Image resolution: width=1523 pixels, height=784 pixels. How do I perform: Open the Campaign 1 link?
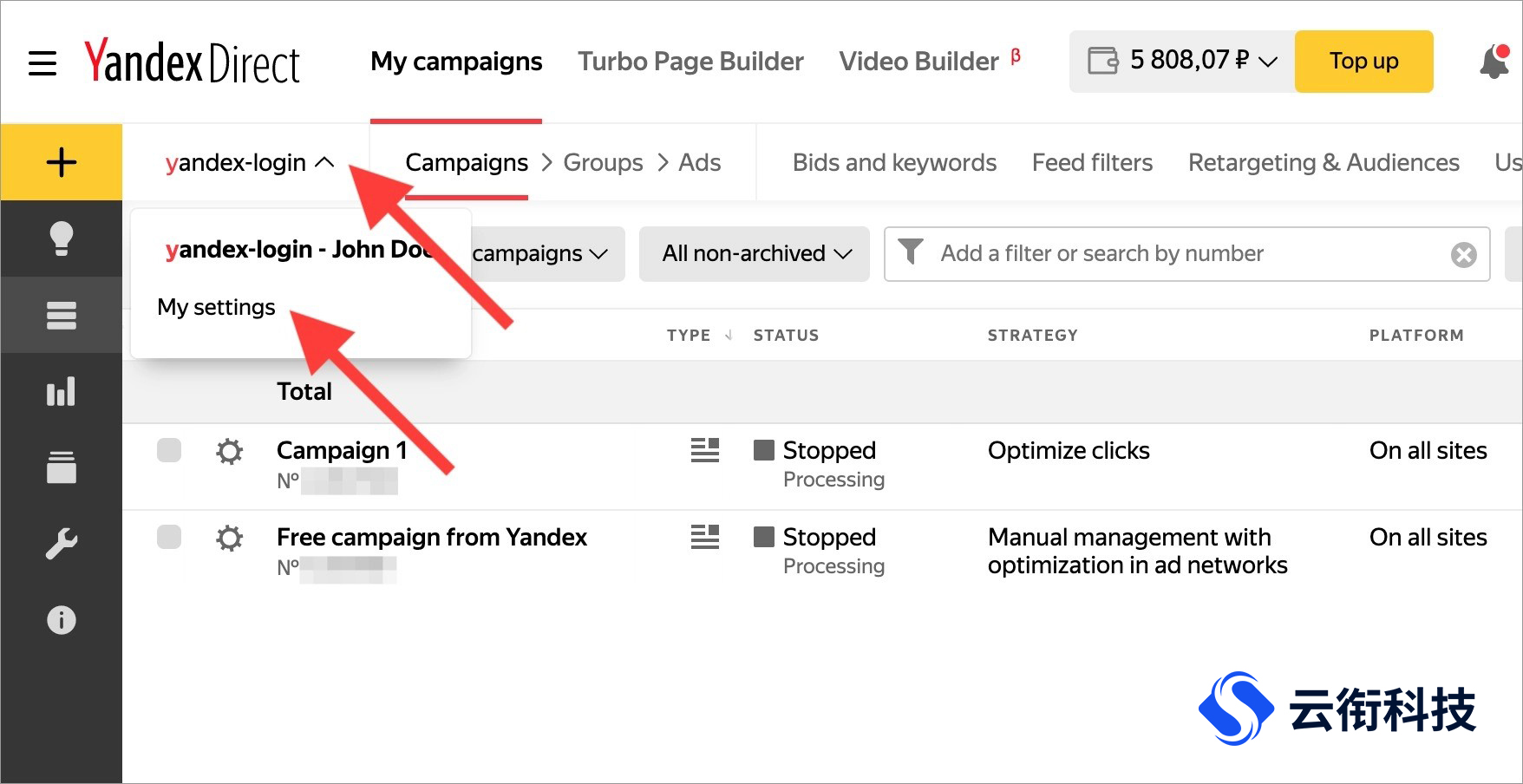(342, 451)
